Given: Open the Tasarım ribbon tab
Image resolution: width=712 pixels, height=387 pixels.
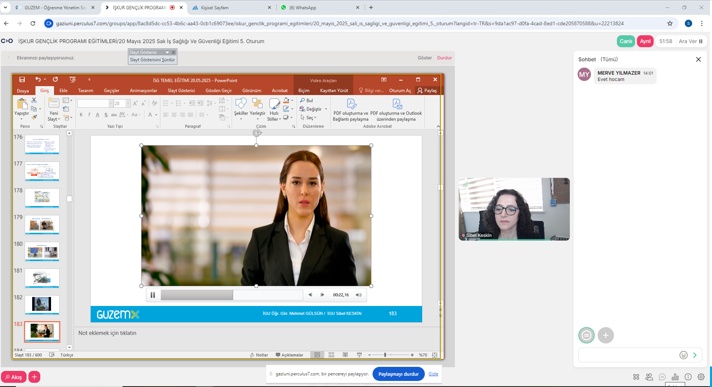Looking at the screenshot, I should pos(85,90).
